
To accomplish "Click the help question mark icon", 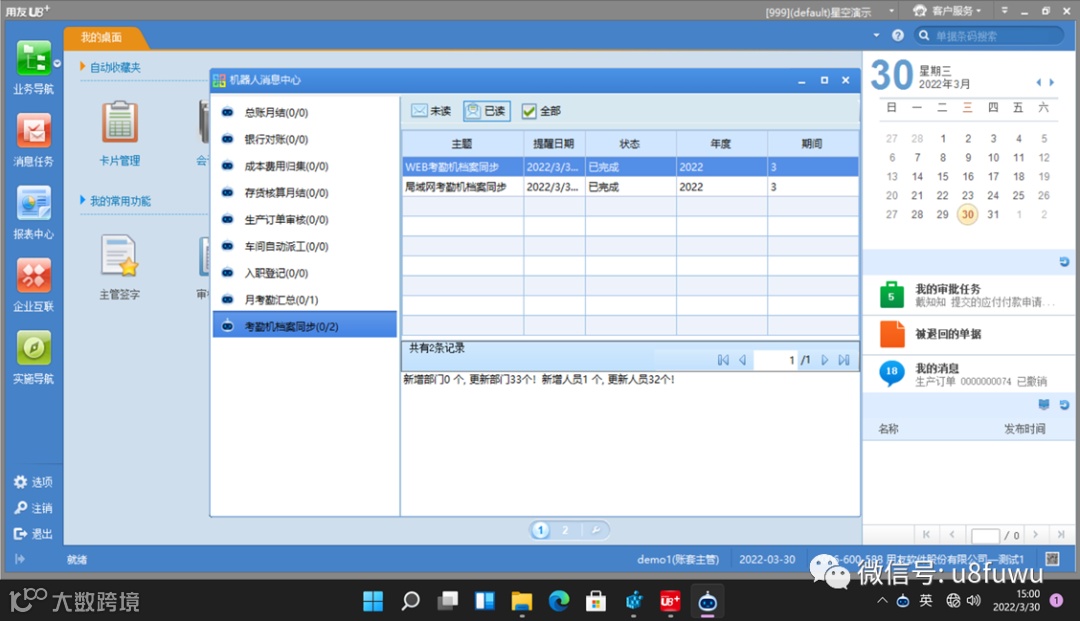I will (897, 35).
